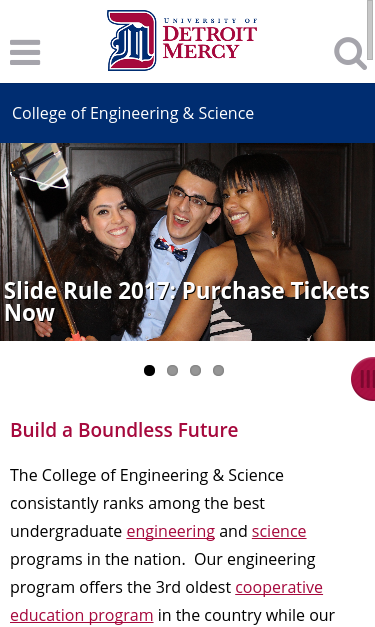Follow the engineering link
This screenshot has width=375, height=627.
pyautogui.click(x=171, y=531)
